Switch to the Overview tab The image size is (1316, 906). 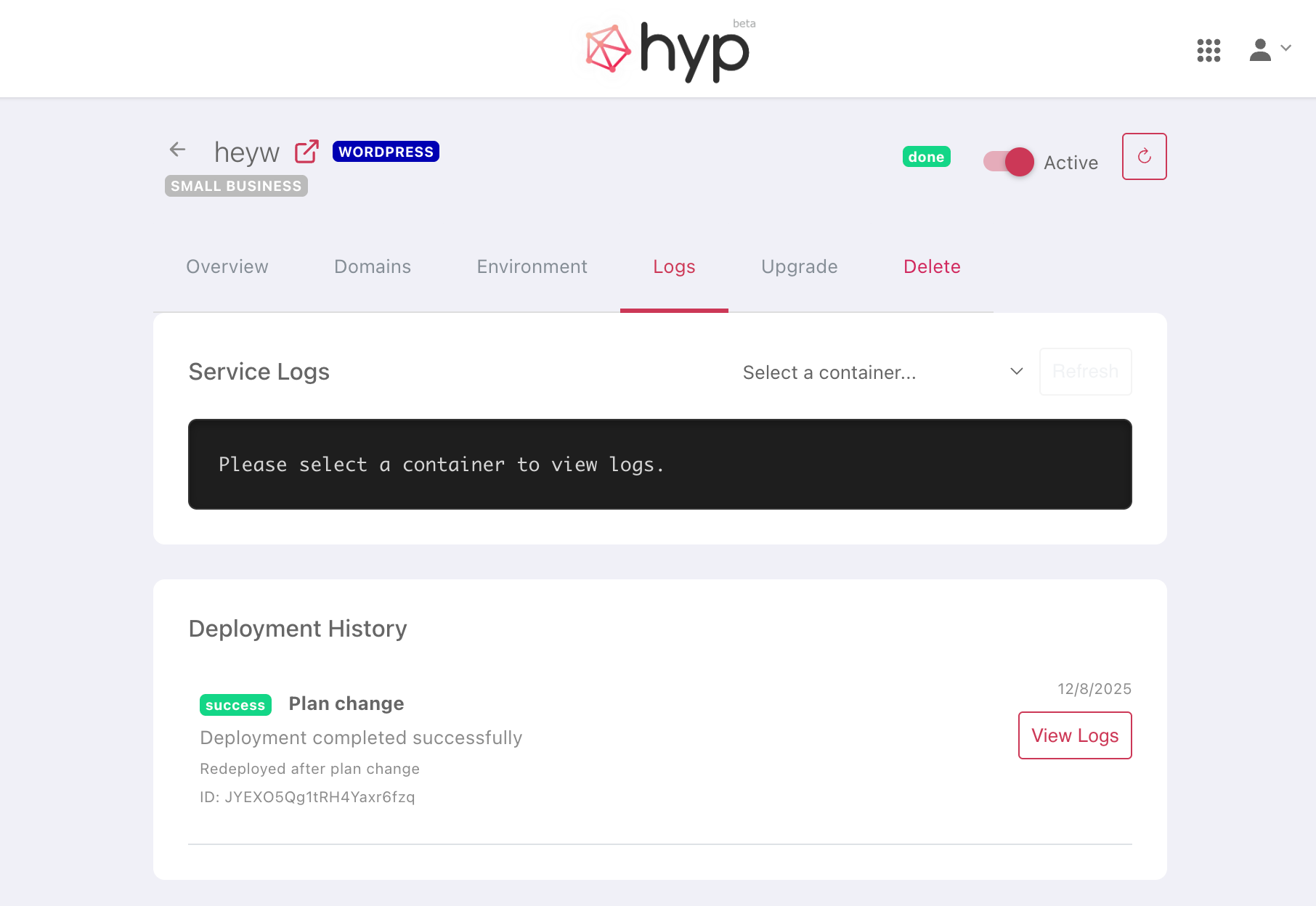227,266
